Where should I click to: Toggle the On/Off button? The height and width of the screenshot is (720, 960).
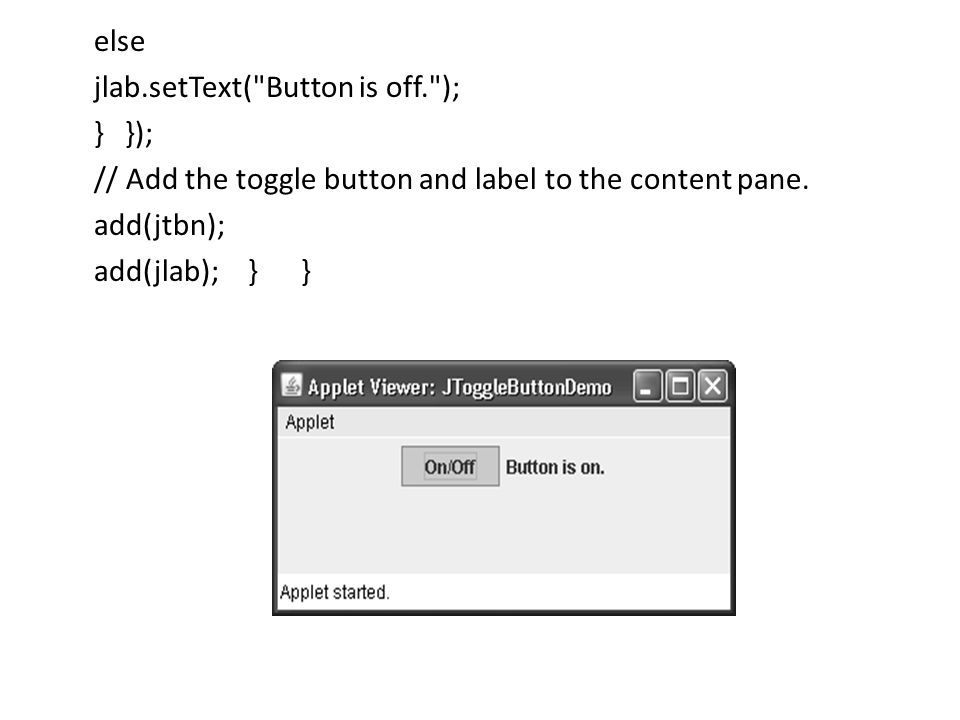point(450,467)
